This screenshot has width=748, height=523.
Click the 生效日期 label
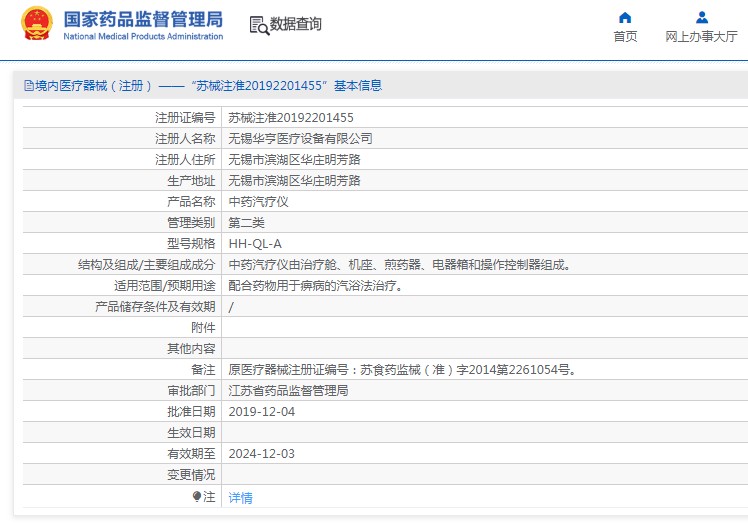click(191, 432)
